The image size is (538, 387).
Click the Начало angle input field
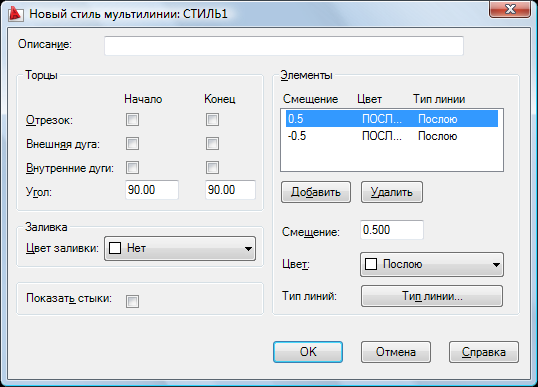(x=152, y=190)
